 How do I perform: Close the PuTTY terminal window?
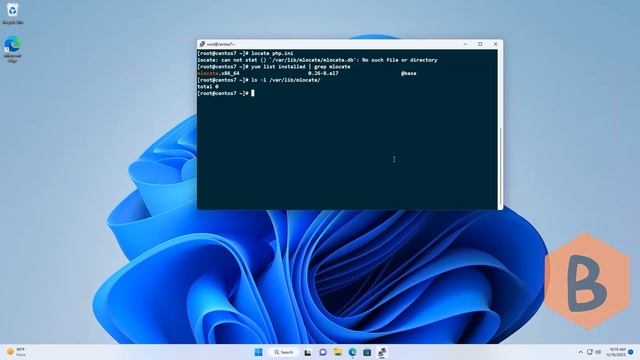click(496, 44)
